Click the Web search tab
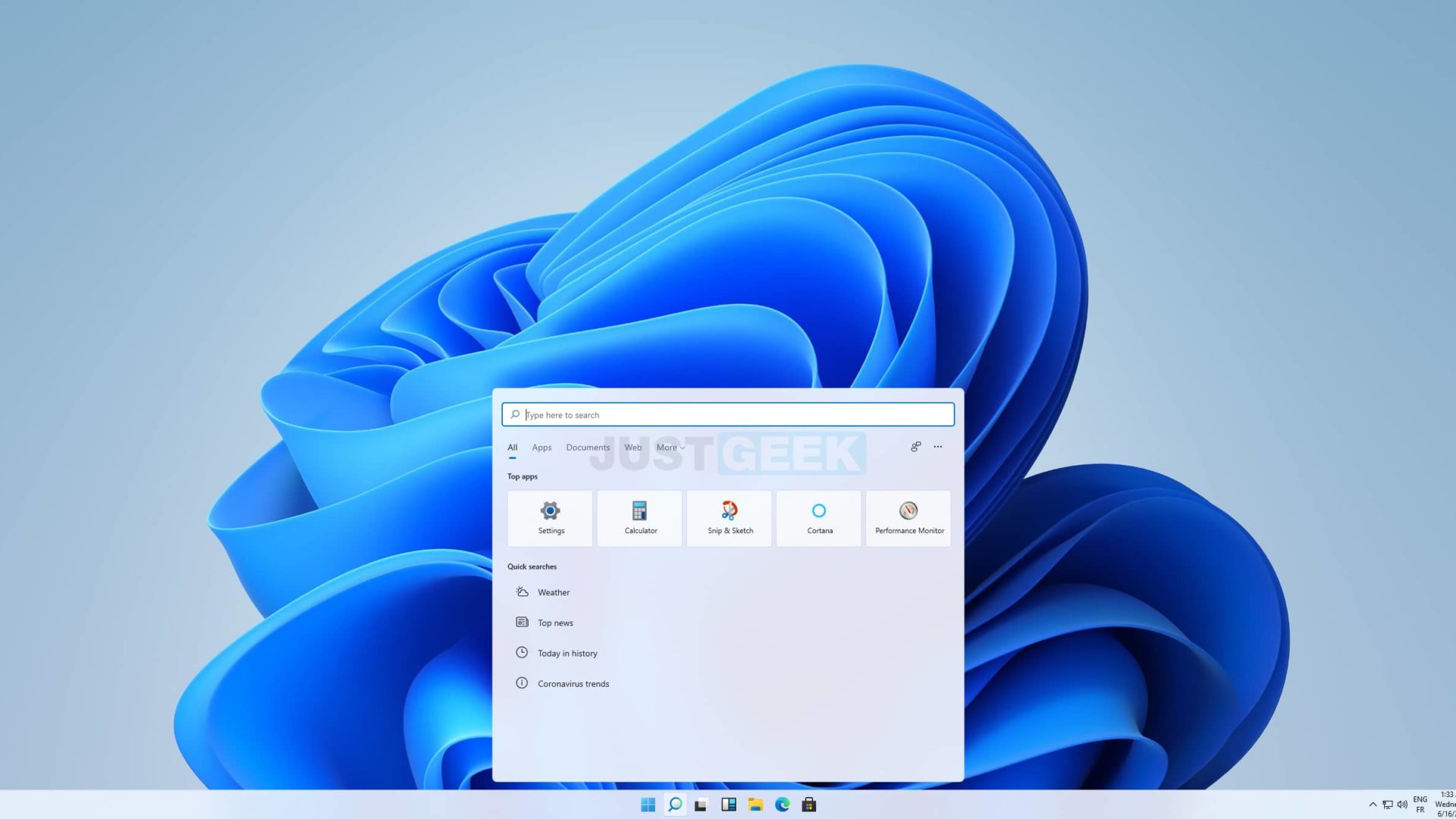This screenshot has width=1456, height=819. coord(632,447)
